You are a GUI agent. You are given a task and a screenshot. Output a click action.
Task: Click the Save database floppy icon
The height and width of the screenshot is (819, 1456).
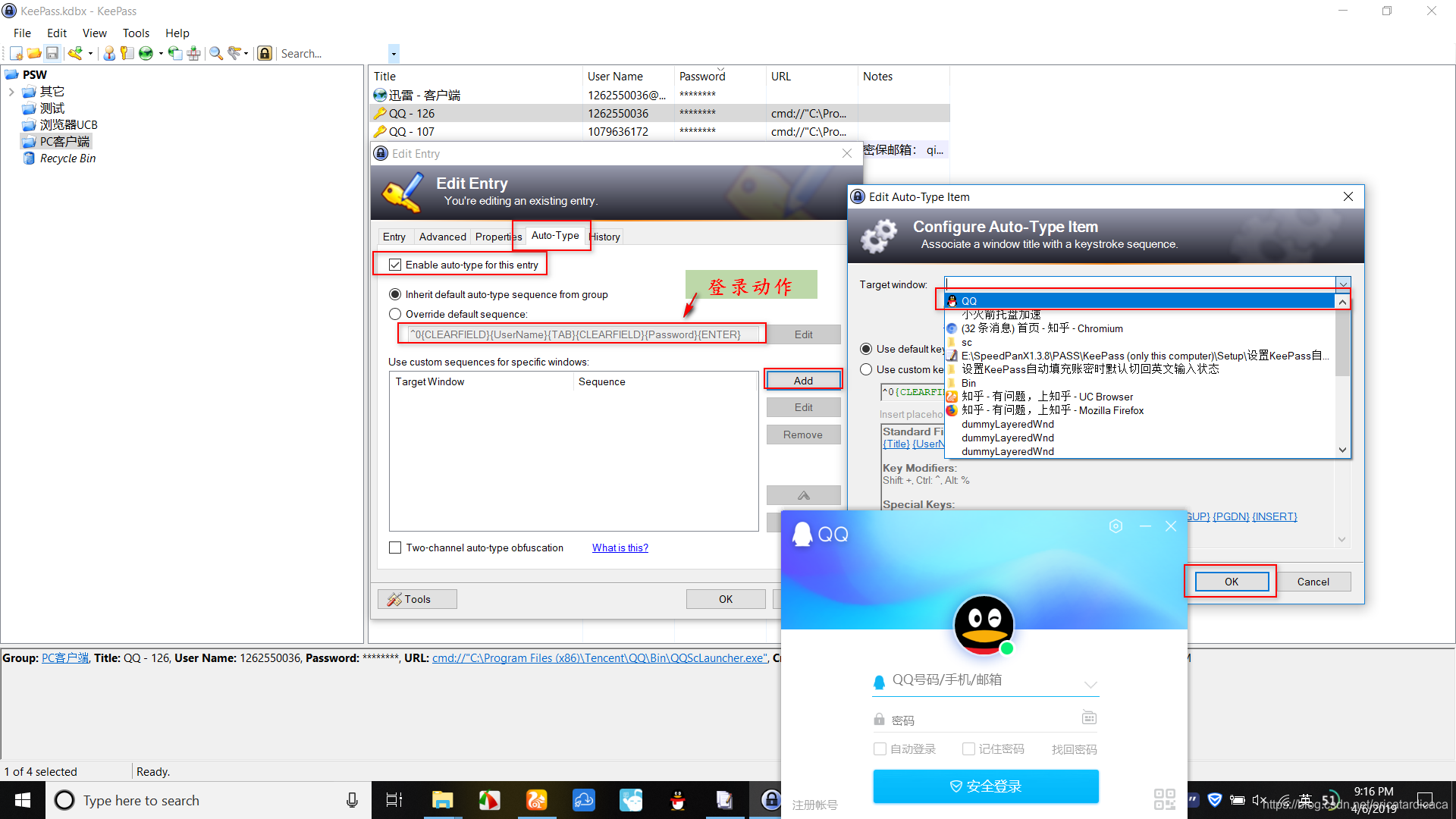click(x=52, y=53)
